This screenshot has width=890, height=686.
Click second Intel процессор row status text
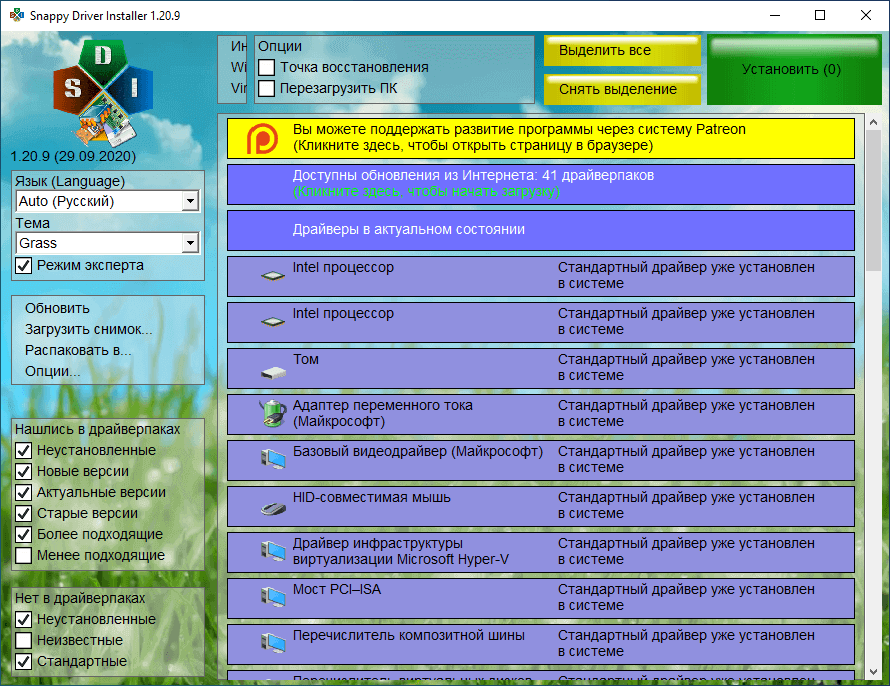pyautogui.click(x=686, y=322)
